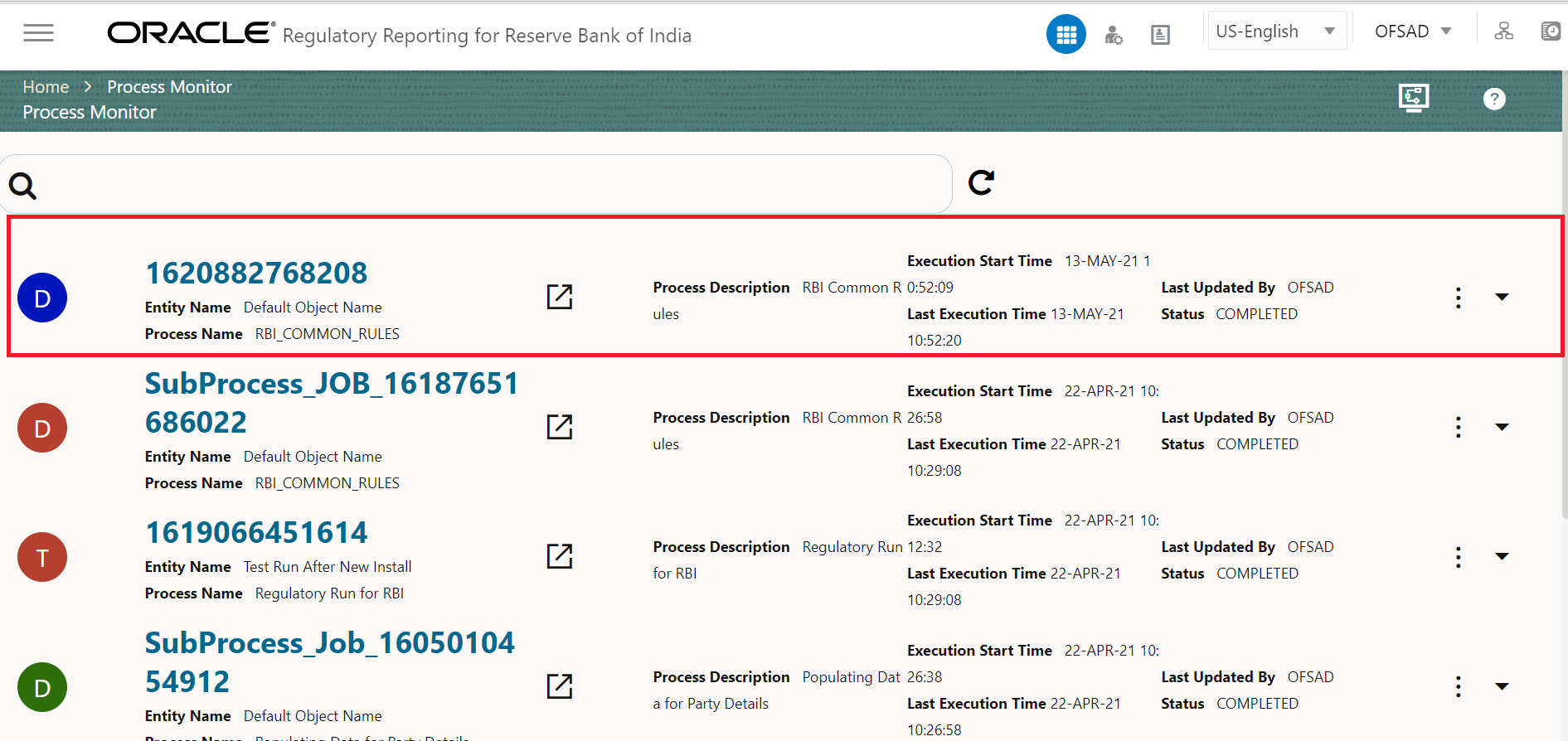1568x741 pixels.
Task: Open three-dot menu for 1619066451614
Action: [1459, 557]
